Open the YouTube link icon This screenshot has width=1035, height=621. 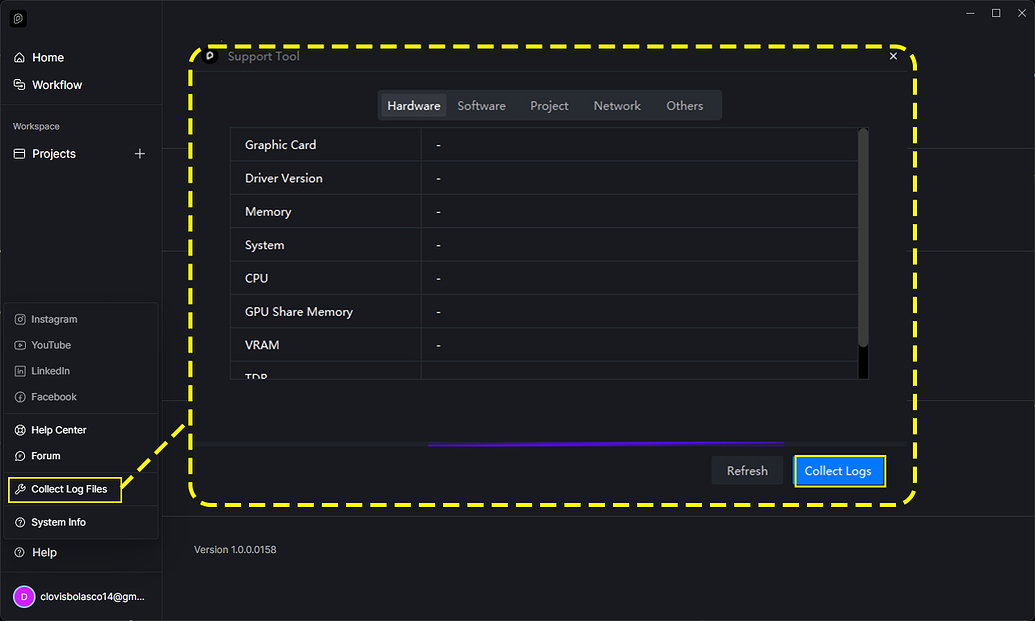pos(18,345)
